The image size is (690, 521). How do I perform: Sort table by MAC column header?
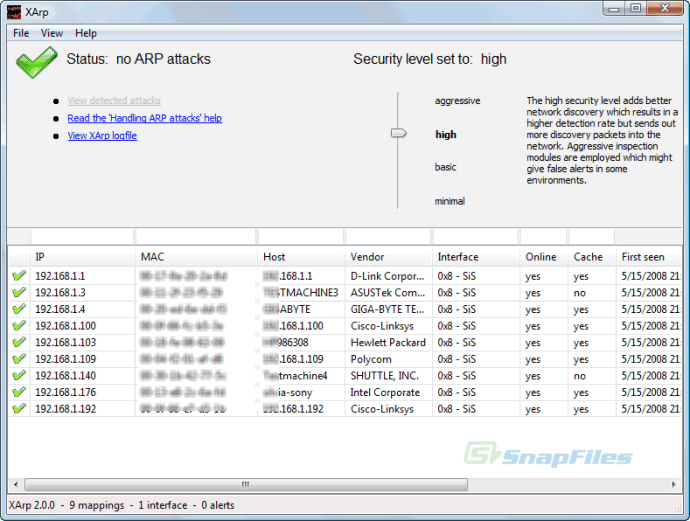196,257
